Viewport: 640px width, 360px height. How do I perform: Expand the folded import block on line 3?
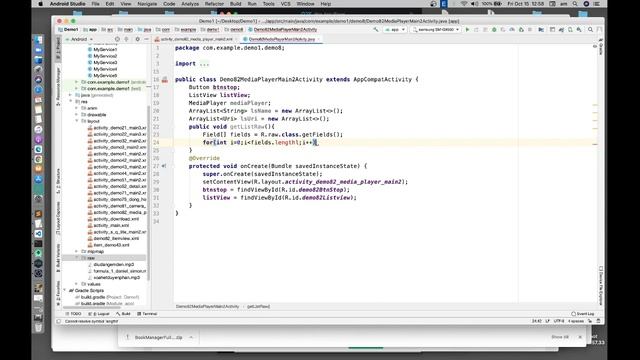coord(204,64)
